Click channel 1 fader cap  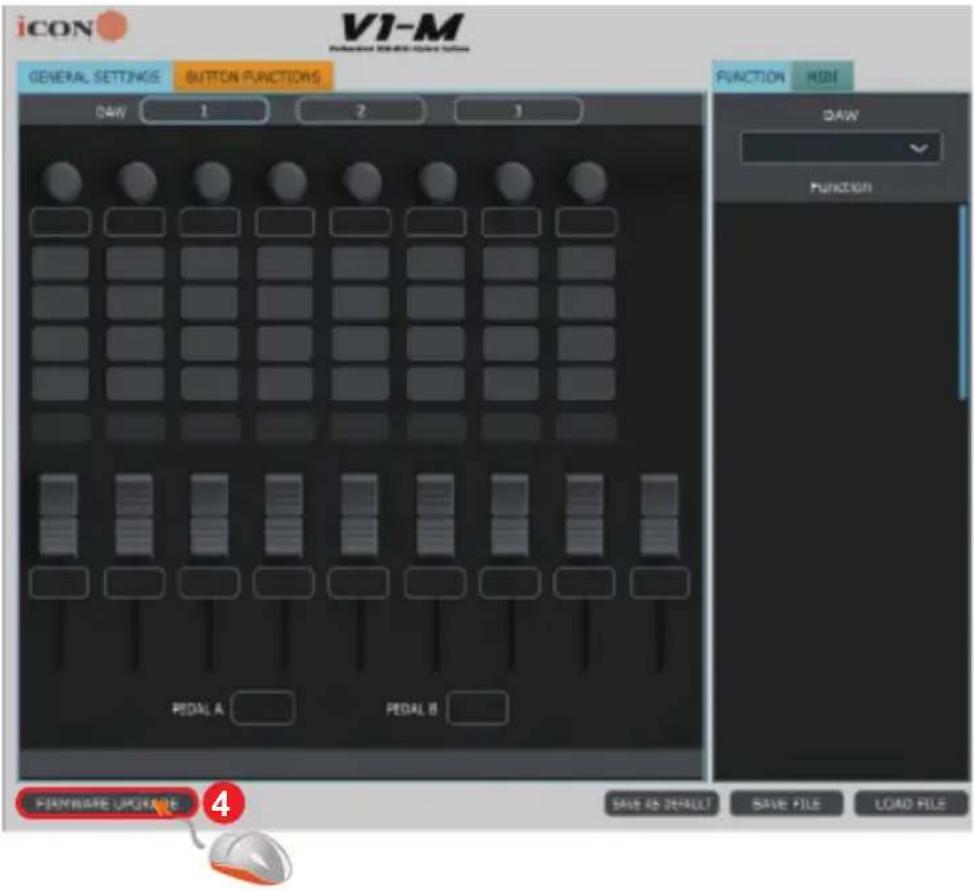pyautogui.click(x=59, y=515)
